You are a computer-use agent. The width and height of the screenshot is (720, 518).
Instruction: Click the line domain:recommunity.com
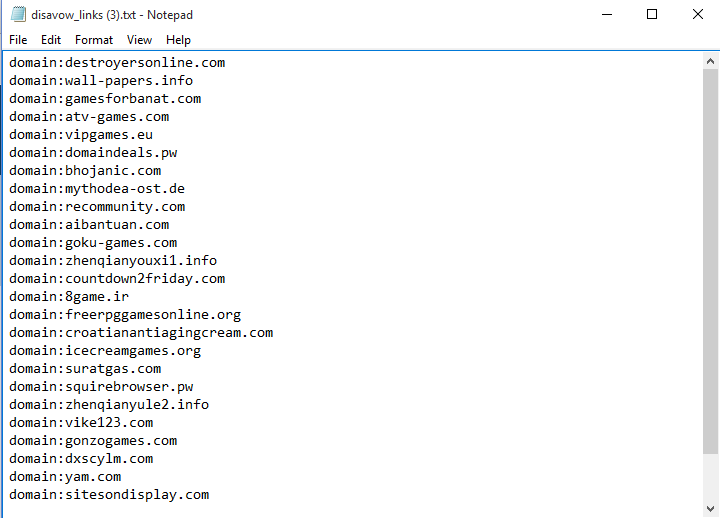click(97, 206)
